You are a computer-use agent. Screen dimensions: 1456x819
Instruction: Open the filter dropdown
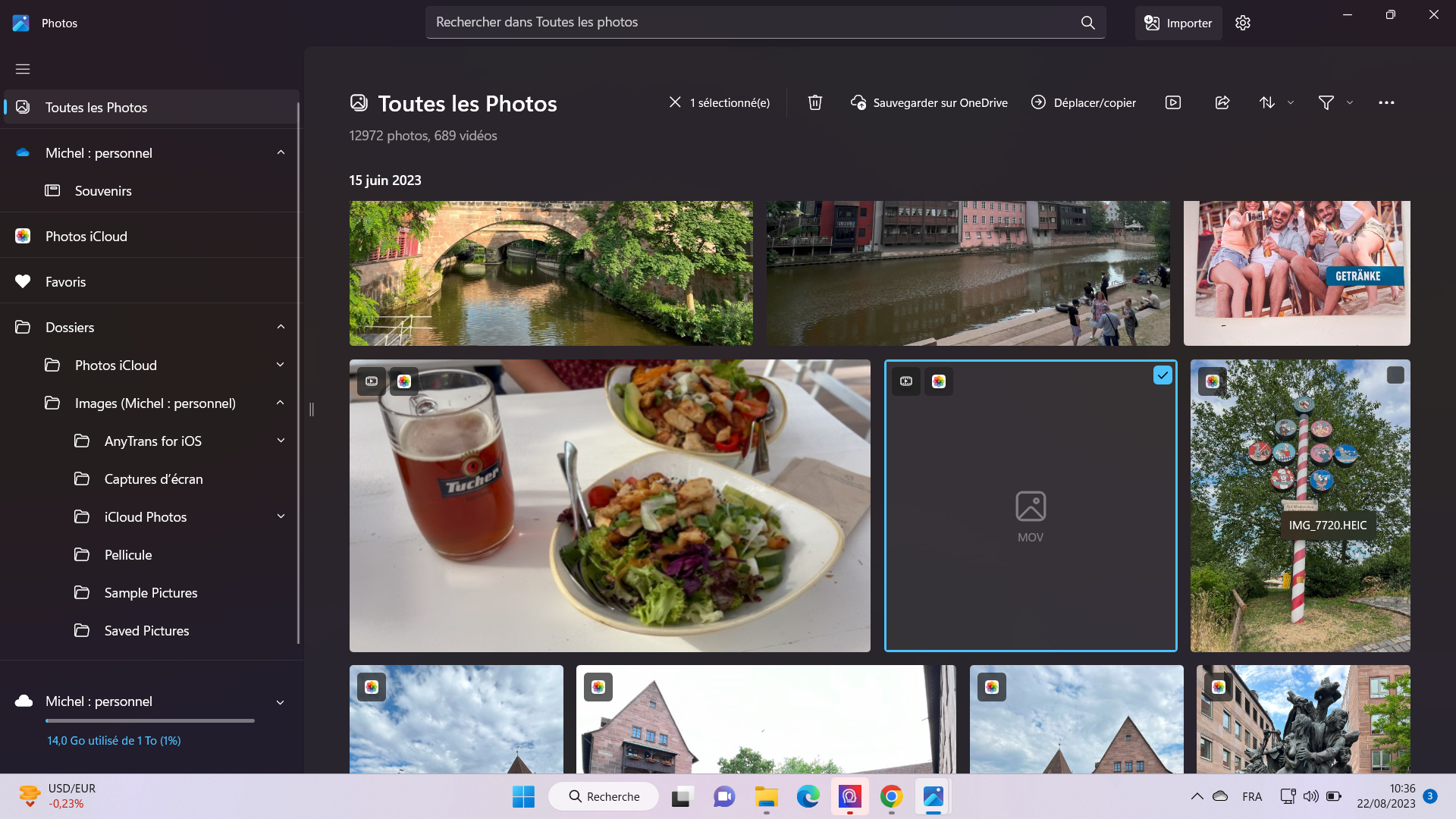1335,102
